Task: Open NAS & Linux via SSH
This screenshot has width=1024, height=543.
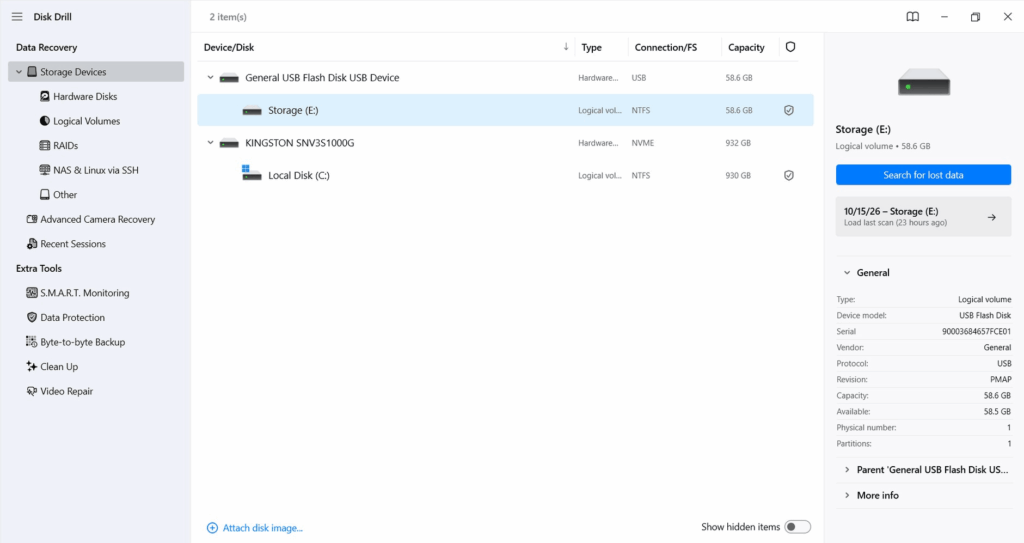Action: pos(95,171)
